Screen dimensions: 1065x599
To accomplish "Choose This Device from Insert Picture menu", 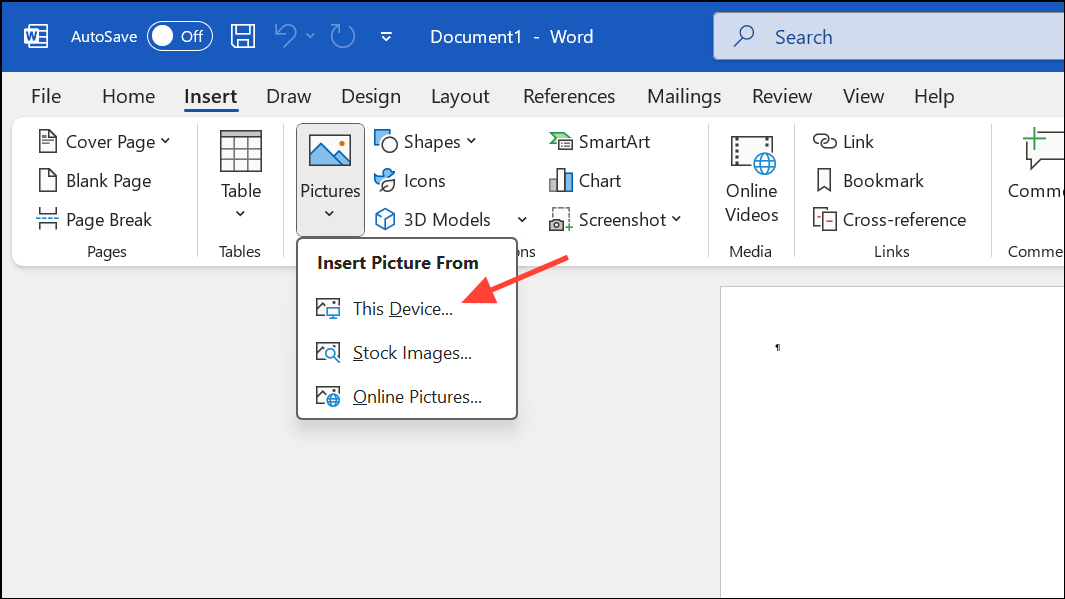I will (402, 308).
